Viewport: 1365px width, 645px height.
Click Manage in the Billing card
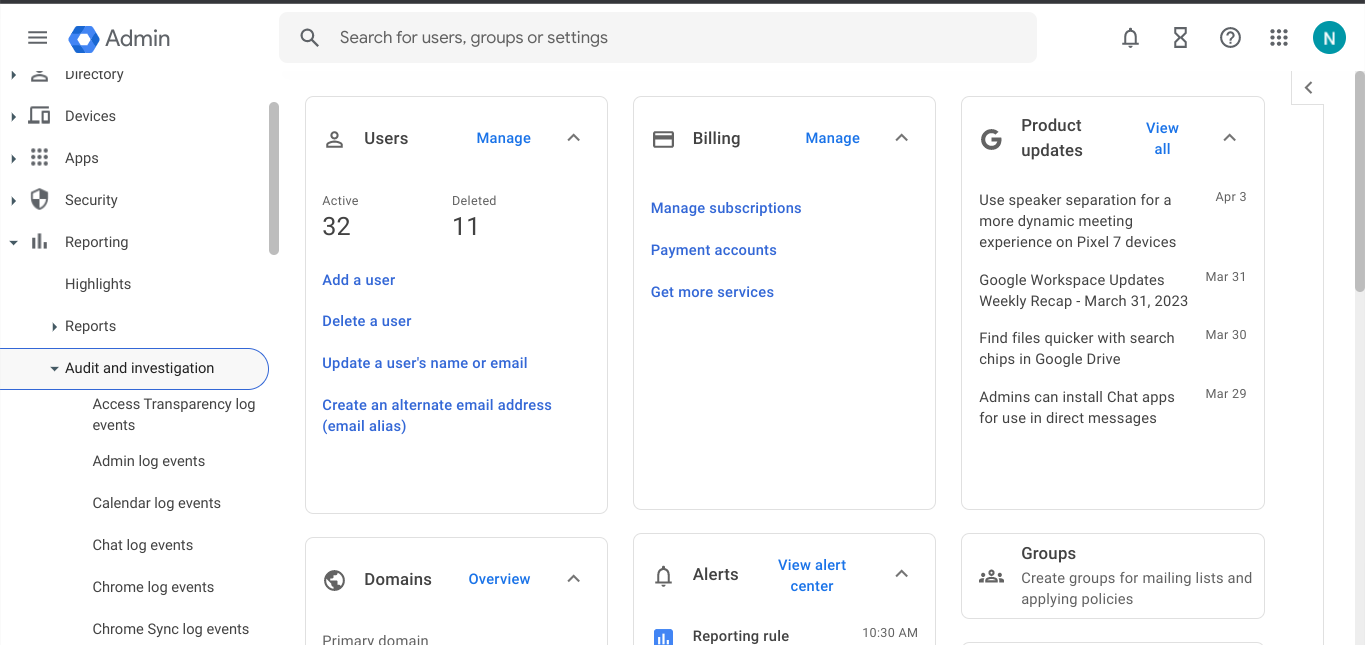[x=833, y=138]
